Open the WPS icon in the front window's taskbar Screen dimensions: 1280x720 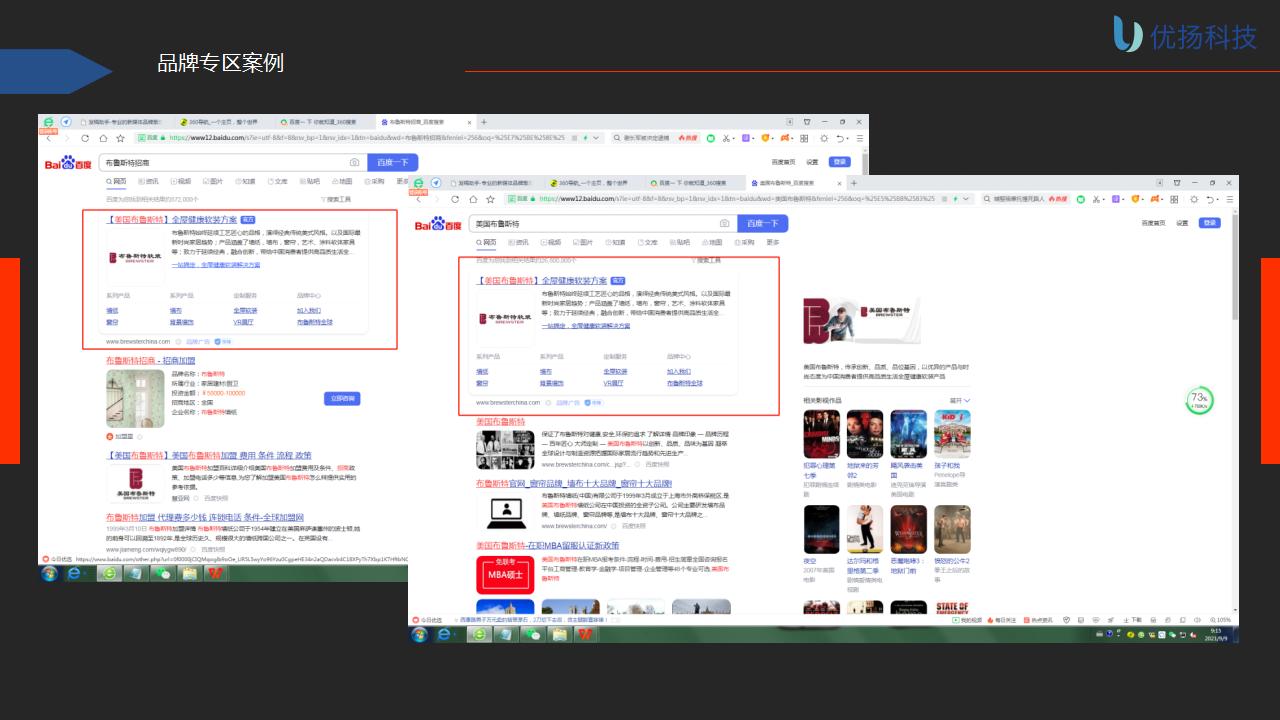(x=584, y=635)
